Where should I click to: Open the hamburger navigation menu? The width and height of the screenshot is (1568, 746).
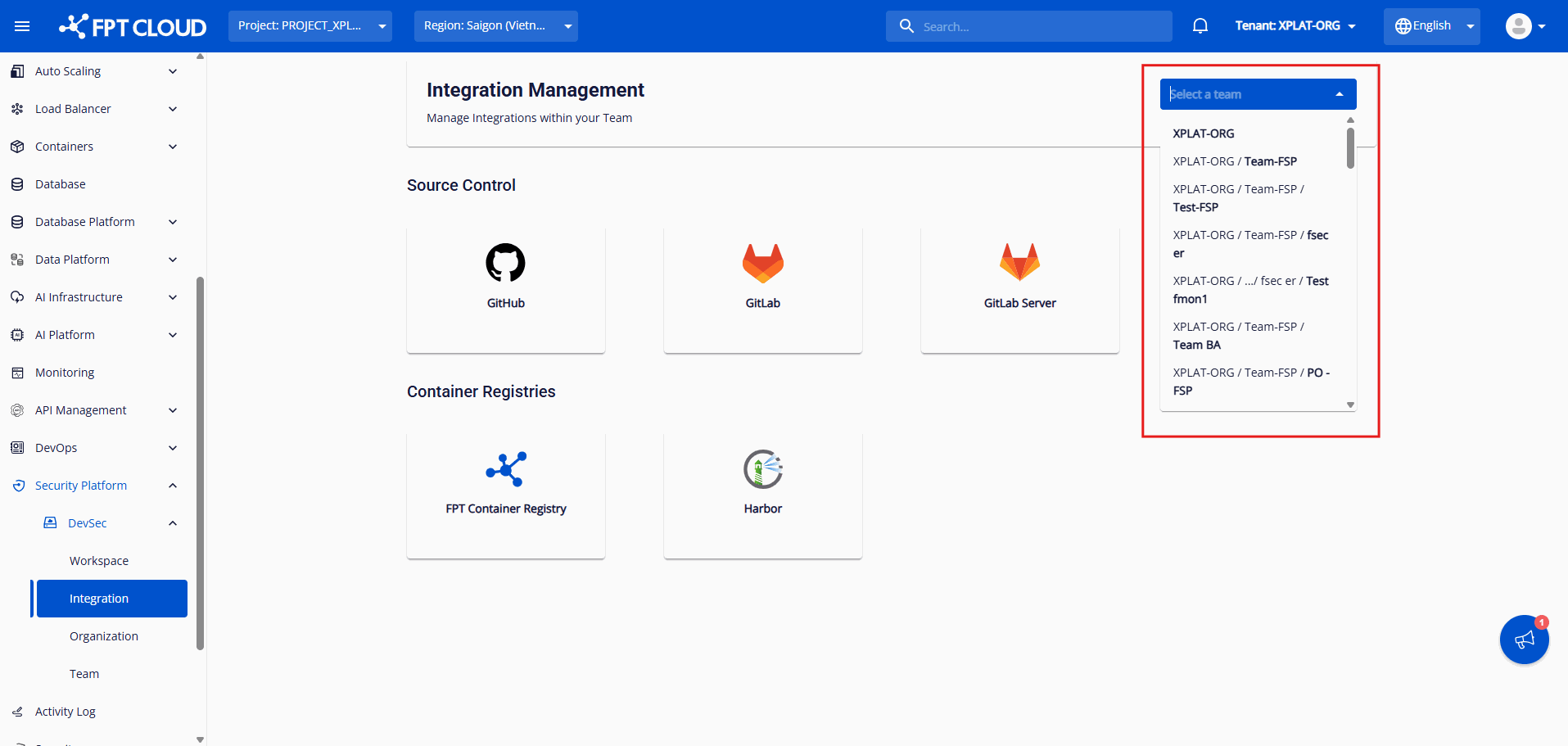pos(22,26)
